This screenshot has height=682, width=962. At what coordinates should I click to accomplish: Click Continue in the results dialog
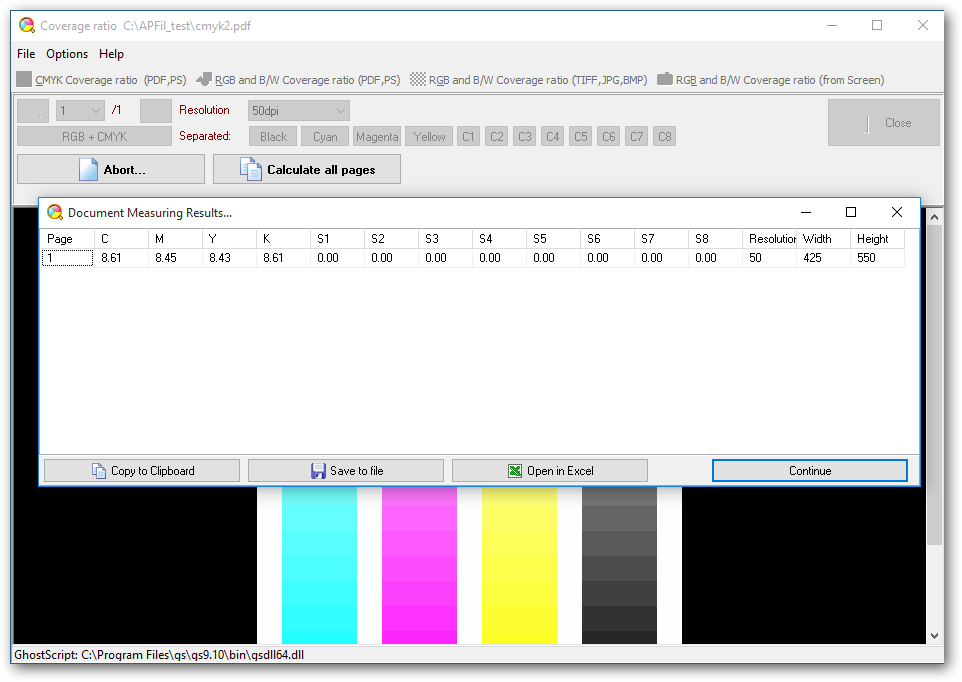click(x=810, y=471)
